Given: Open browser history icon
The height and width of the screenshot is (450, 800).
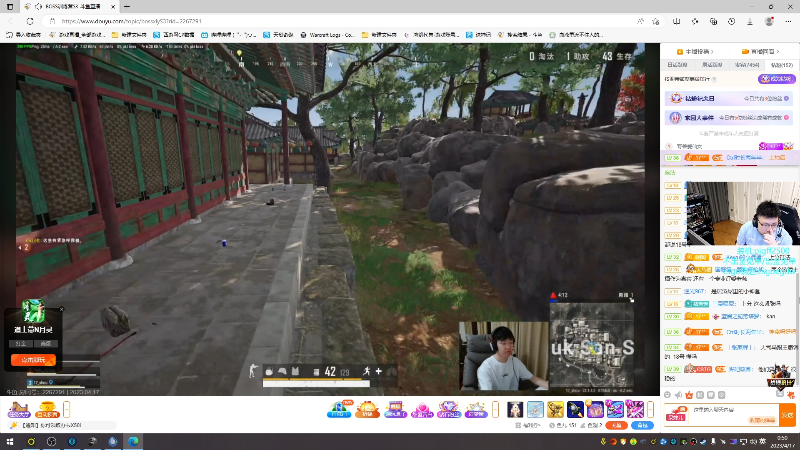Looking at the screenshot, I should tap(732, 21).
